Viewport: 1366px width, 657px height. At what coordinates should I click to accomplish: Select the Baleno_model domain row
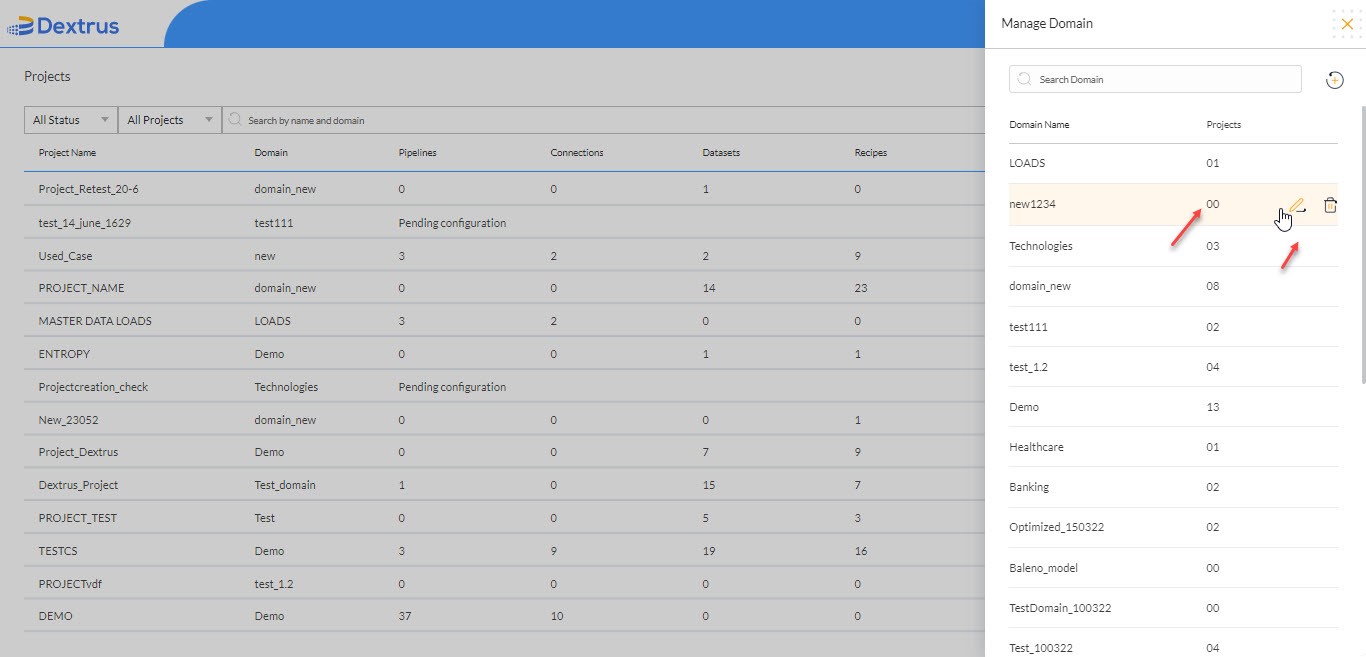[1173, 568]
